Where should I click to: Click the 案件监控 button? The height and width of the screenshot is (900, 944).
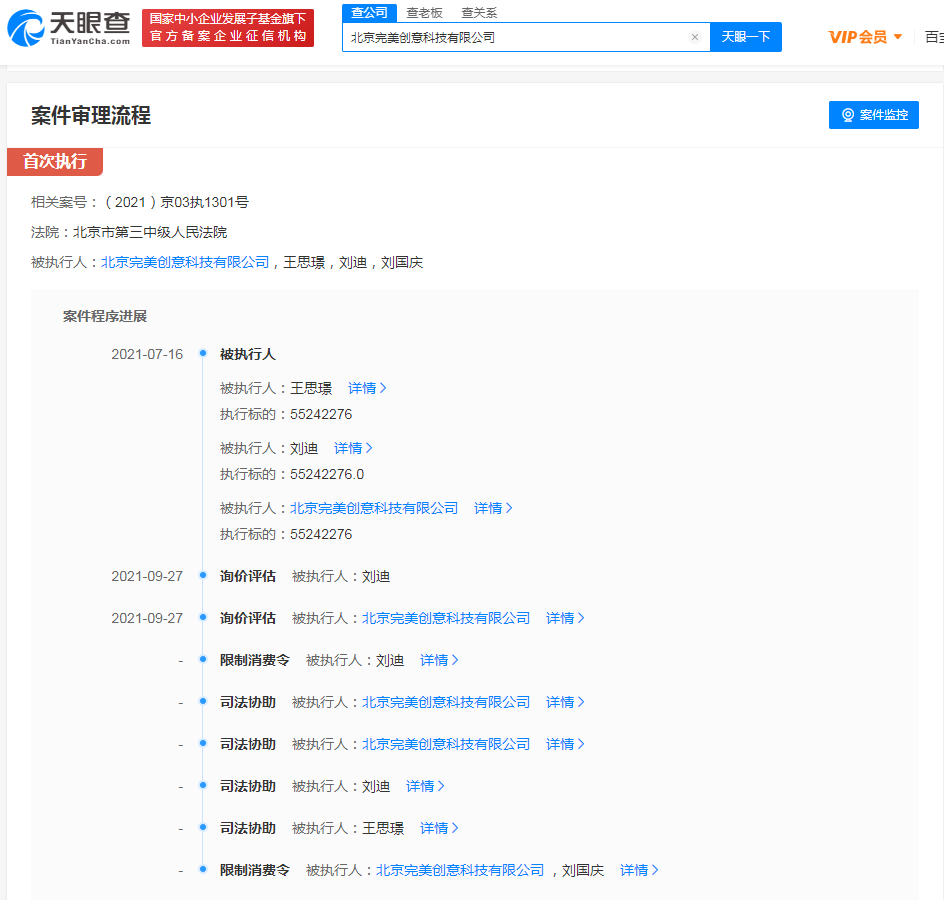pyautogui.click(x=873, y=115)
